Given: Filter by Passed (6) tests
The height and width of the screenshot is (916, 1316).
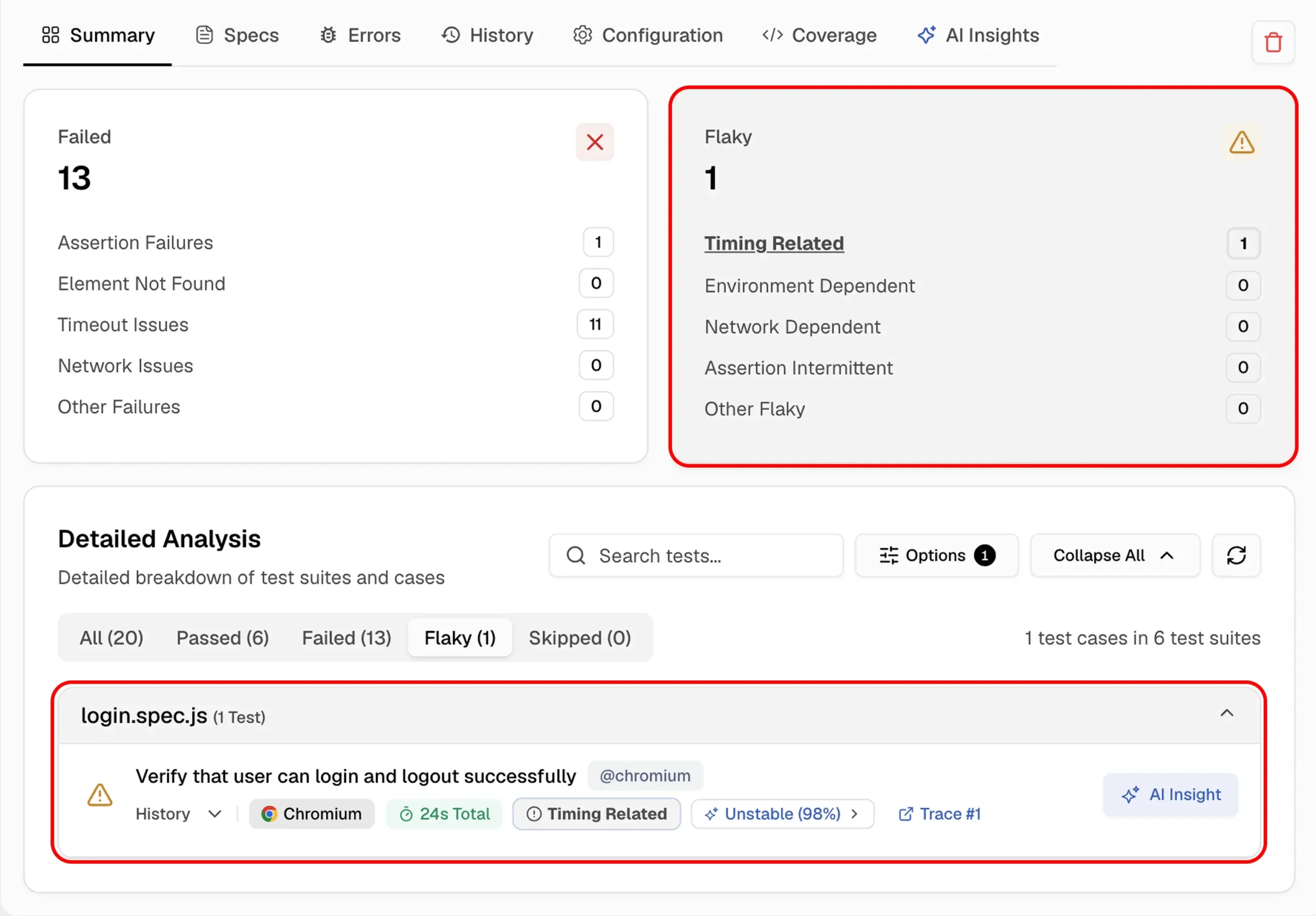Looking at the screenshot, I should [223, 638].
